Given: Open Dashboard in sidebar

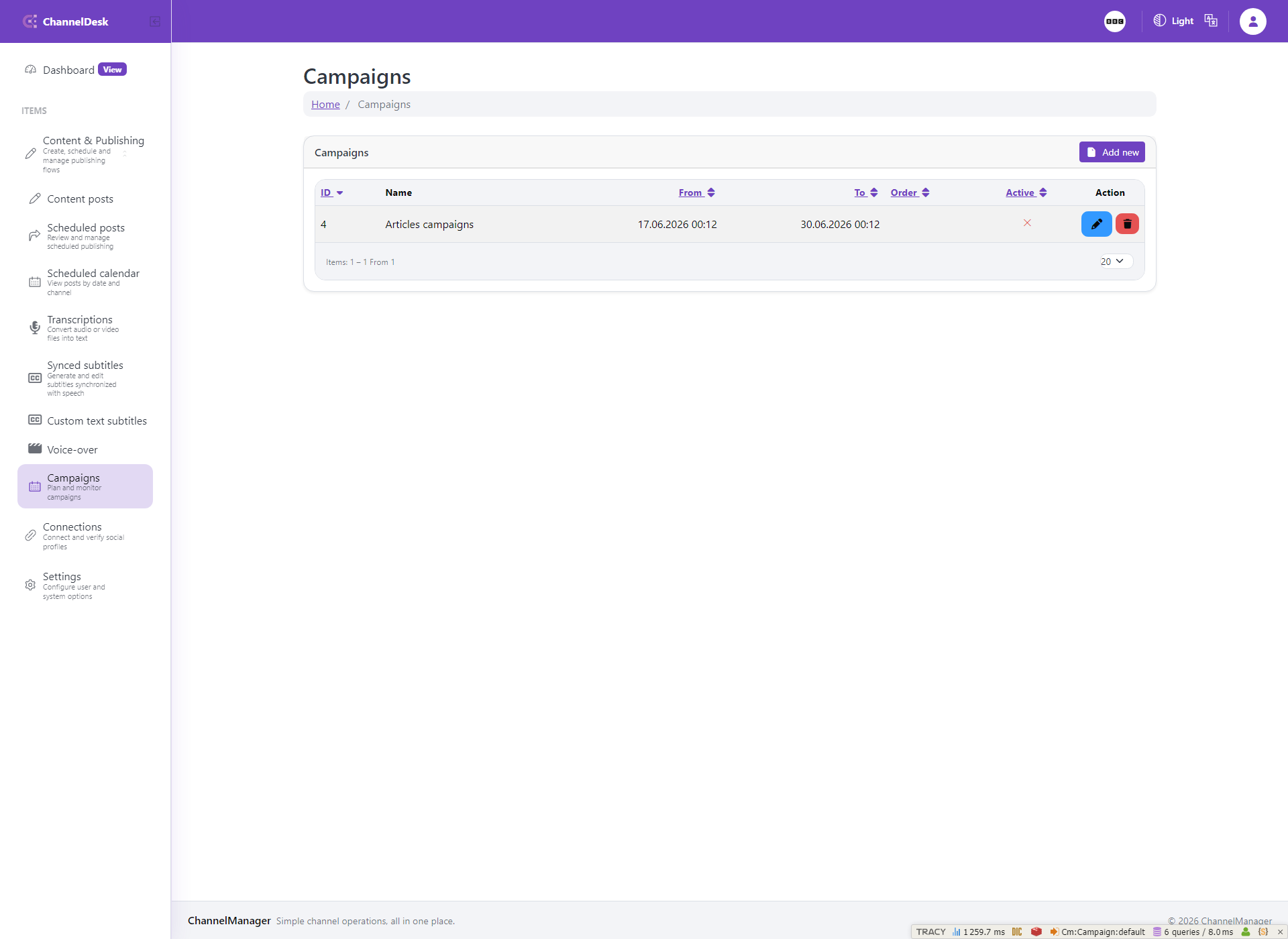Looking at the screenshot, I should tap(68, 70).
